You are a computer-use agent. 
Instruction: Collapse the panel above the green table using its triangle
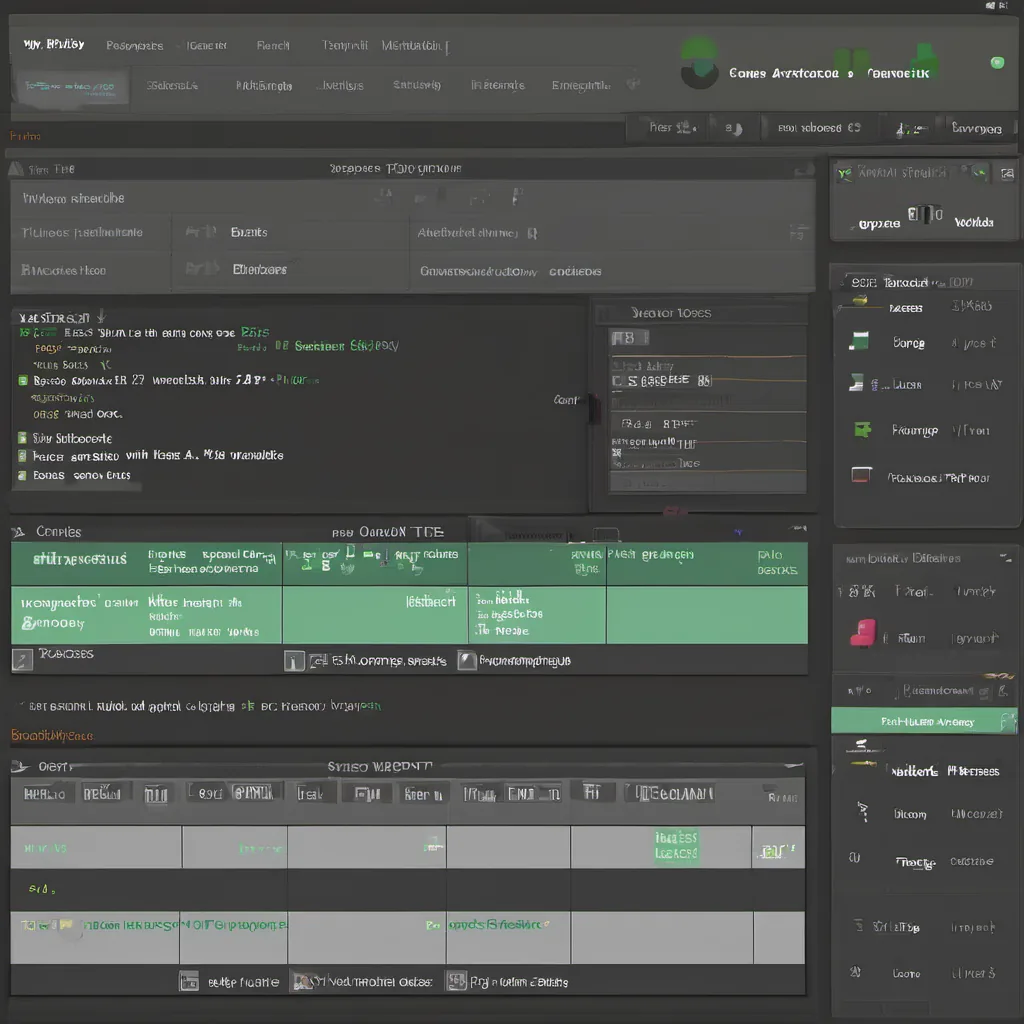pos(17,532)
